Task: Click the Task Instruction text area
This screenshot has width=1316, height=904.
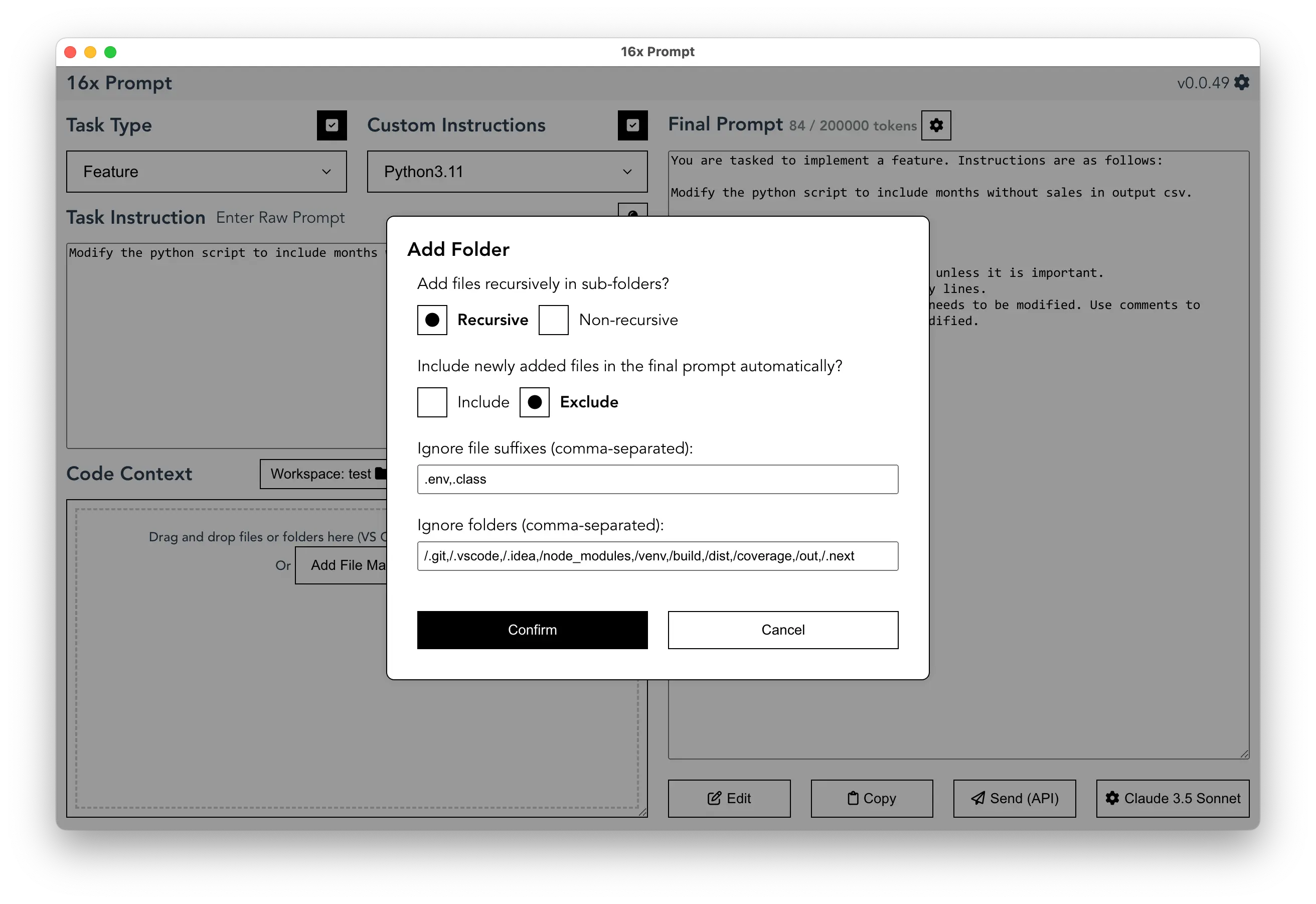Action: point(227,346)
